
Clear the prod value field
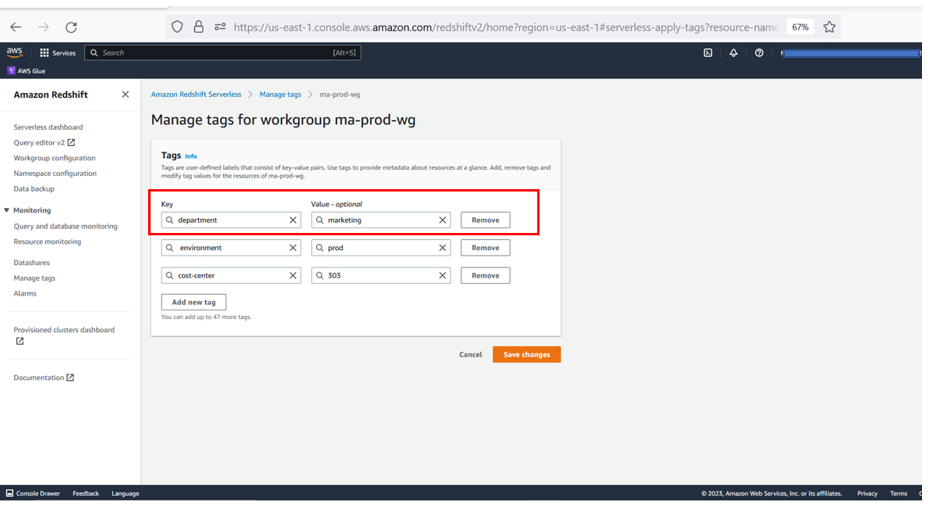click(x=442, y=248)
